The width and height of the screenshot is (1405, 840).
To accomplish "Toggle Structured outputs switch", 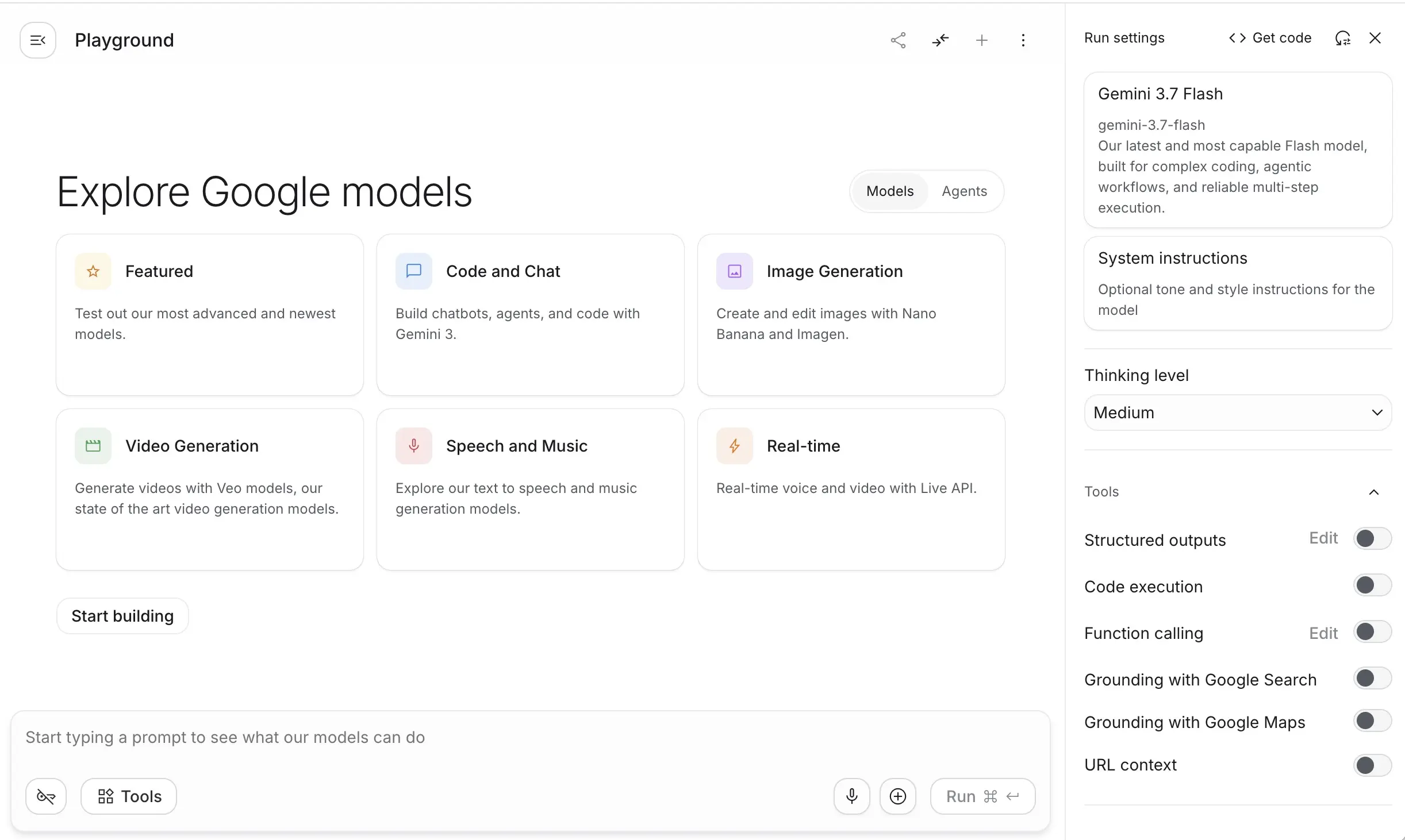I will point(1373,539).
